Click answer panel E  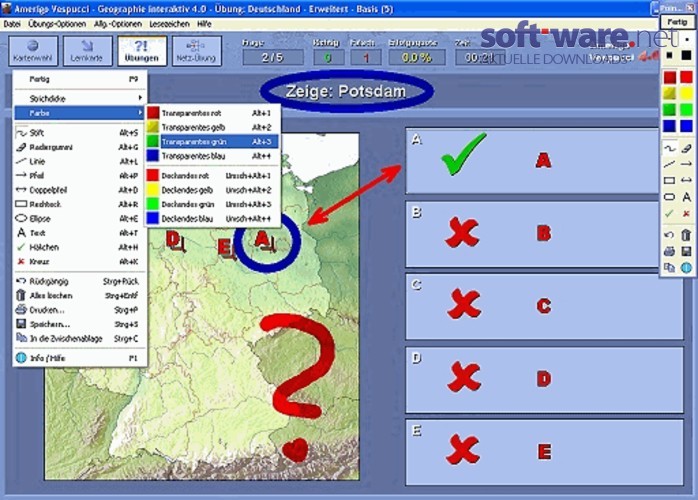point(544,452)
